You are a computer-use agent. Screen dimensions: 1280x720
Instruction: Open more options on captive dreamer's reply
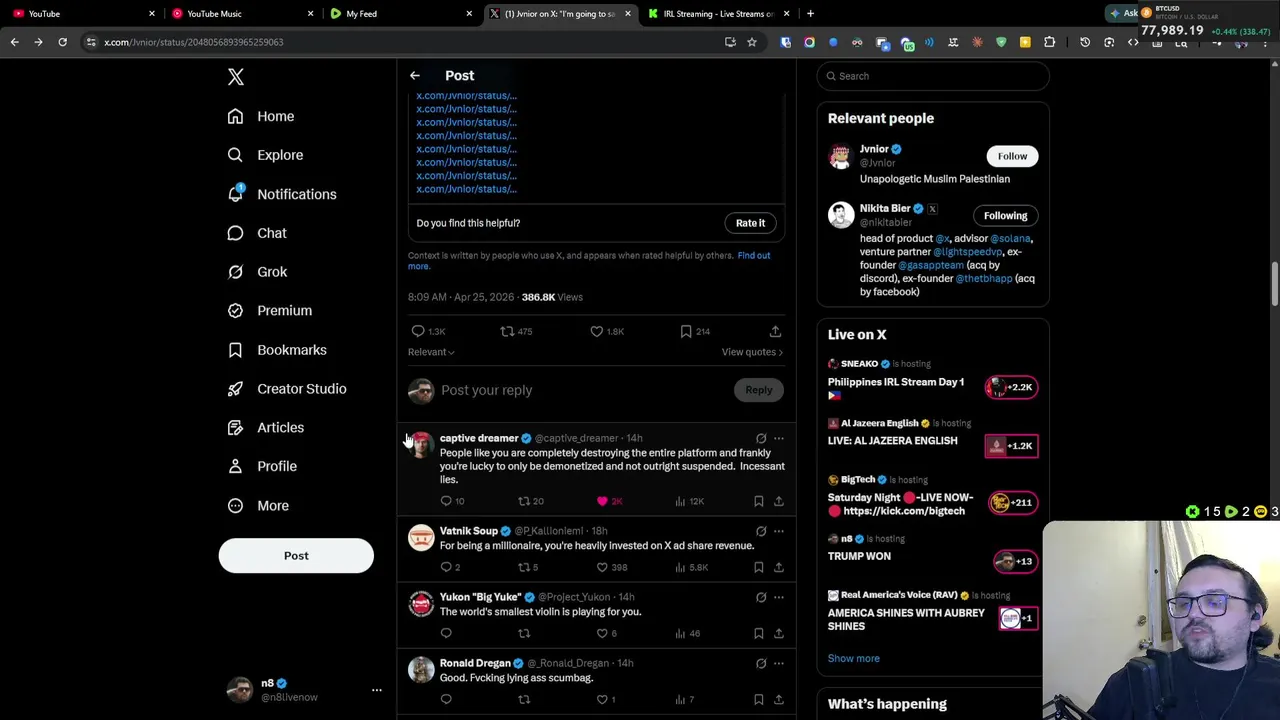coord(779,438)
